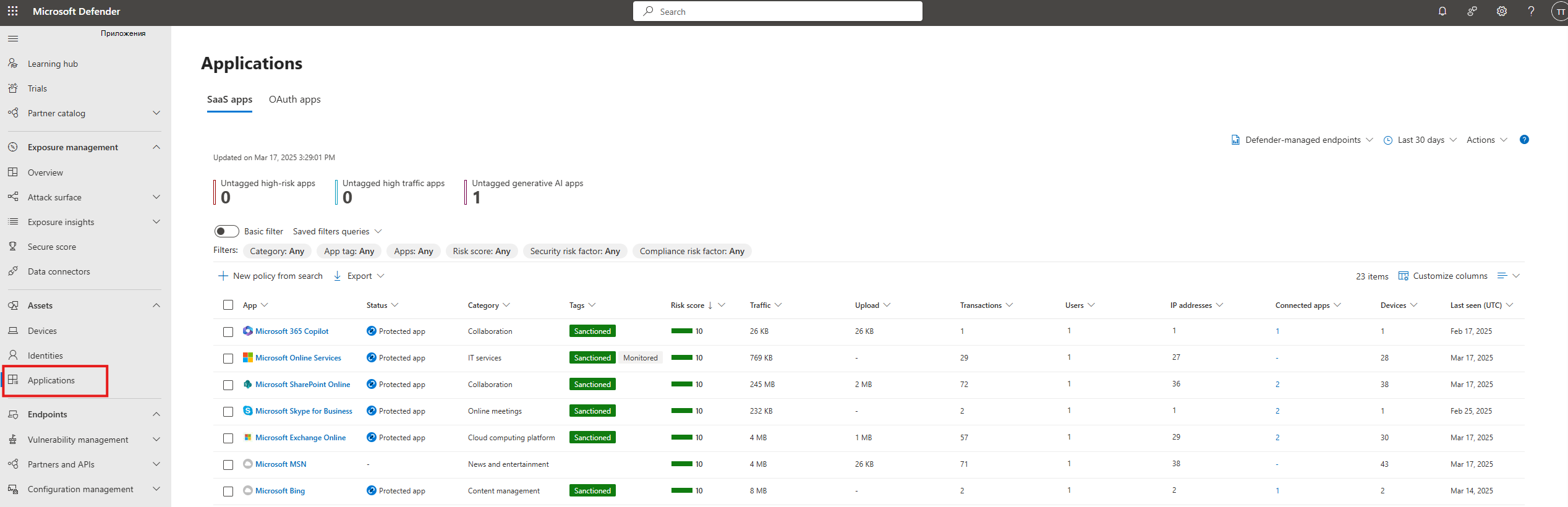Toggle the Basic filter switch
The image size is (1568, 507).
click(x=226, y=231)
